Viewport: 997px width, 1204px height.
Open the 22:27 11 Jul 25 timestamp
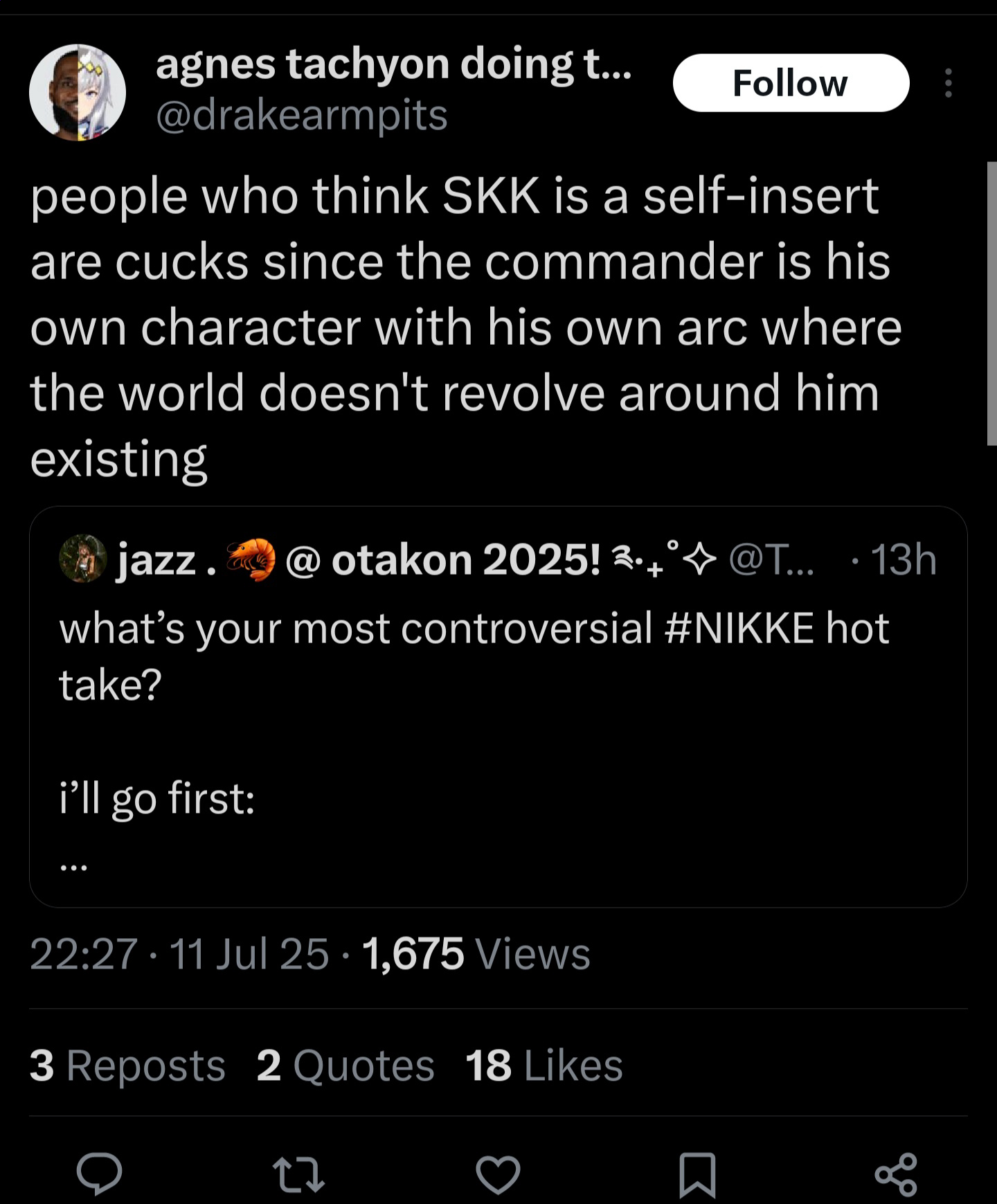tap(179, 953)
